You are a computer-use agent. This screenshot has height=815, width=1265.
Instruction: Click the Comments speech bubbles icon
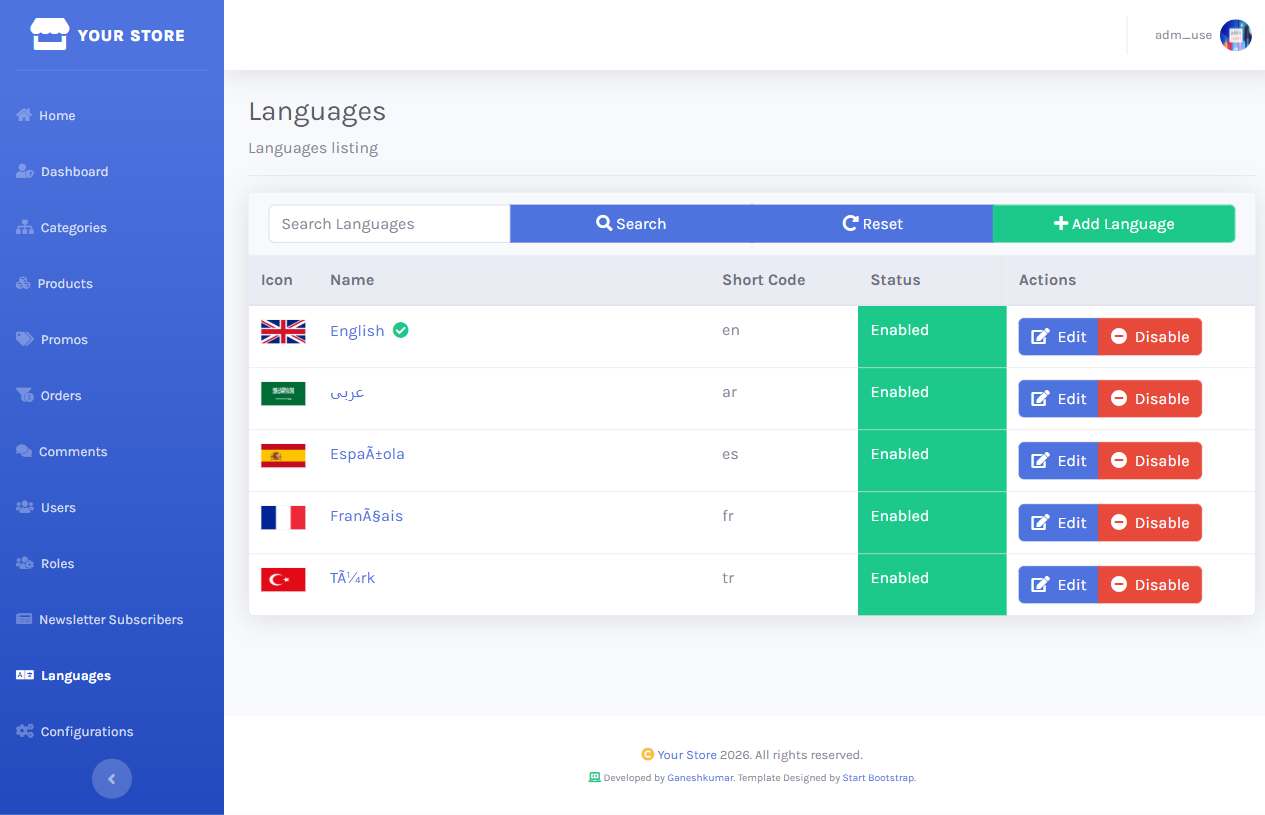tap(24, 451)
